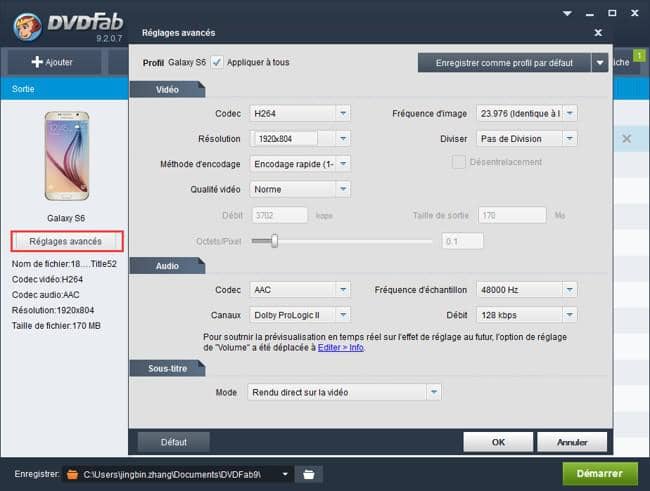
Task: Click the Annuler button
Action: [572, 442]
